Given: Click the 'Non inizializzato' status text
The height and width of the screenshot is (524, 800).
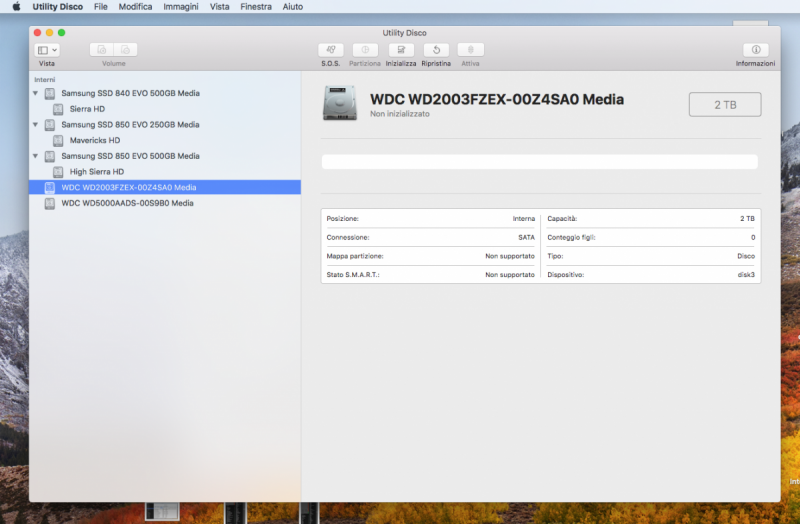Looking at the screenshot, I should coord(399,114).
